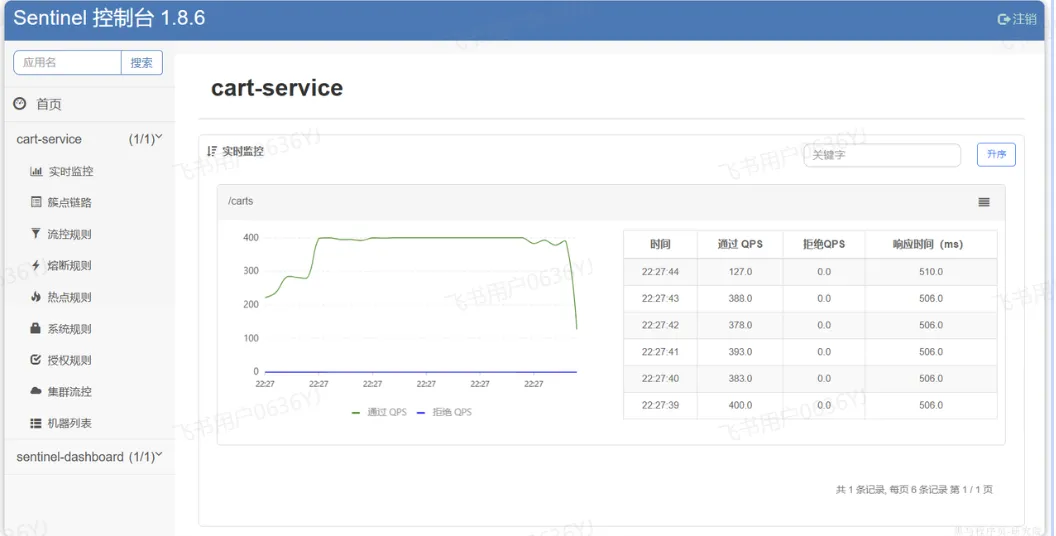The image size is (1056, 536).
Task: Click the 搜索 button
Action: pyautogui.click(x=141, y=63)
